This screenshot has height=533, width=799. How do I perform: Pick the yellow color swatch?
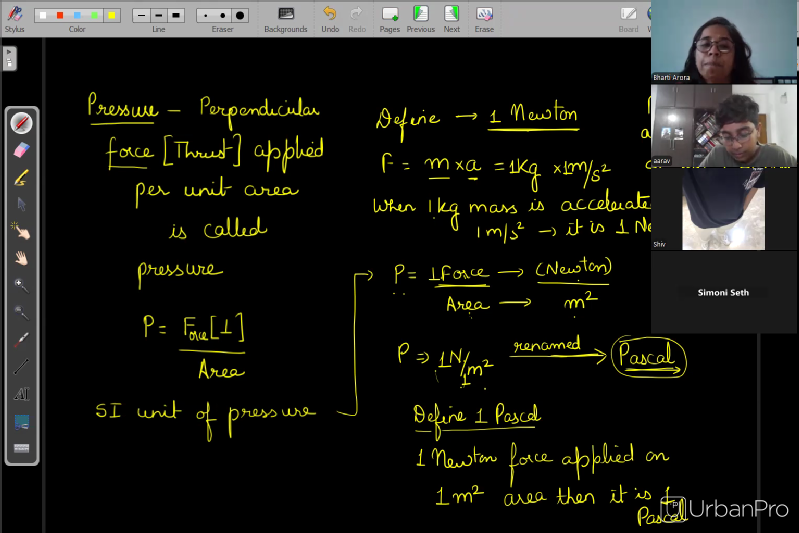tap(112, 15)
